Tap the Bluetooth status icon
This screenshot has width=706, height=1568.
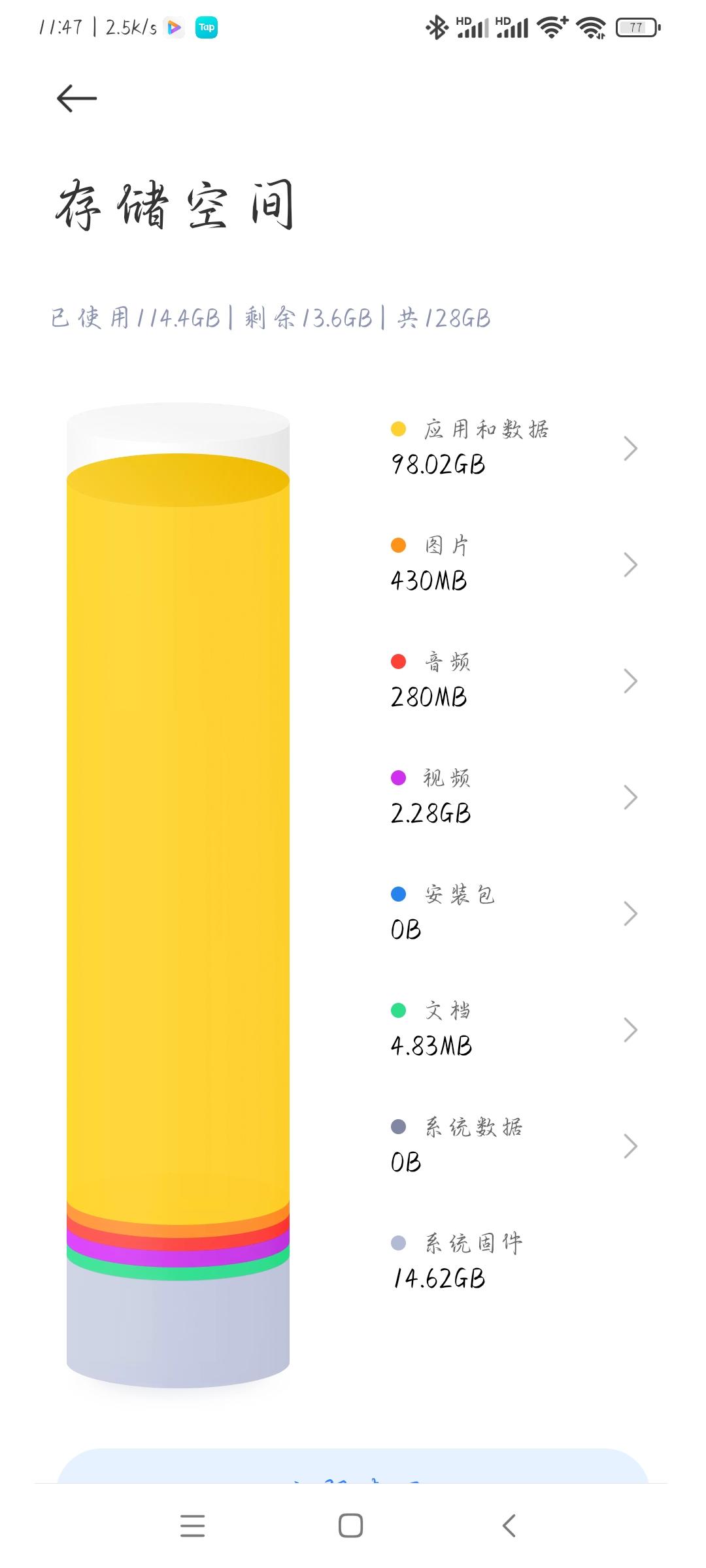tap(437, 27)
